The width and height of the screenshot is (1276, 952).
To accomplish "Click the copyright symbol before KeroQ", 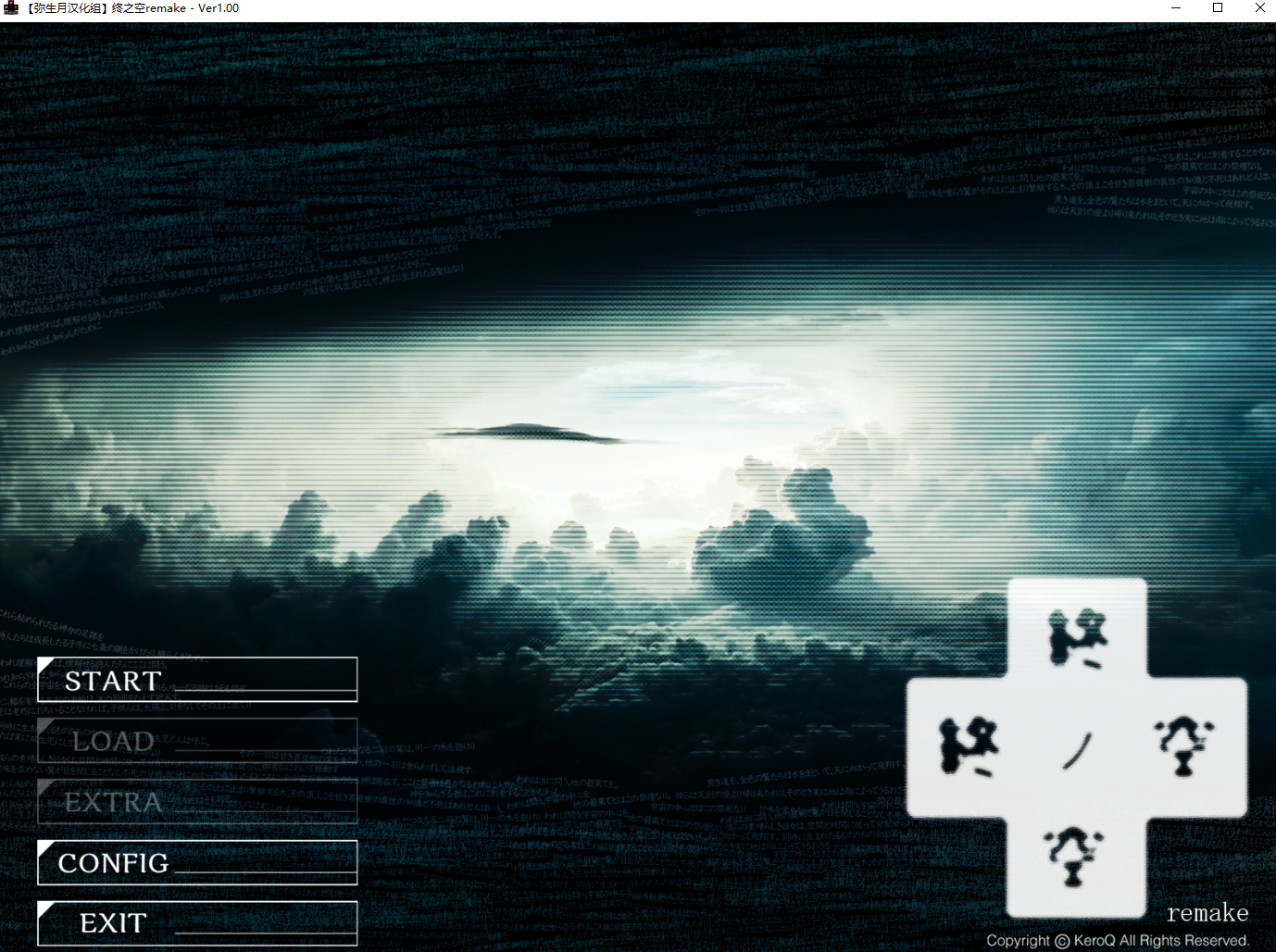I will coord(1062,941).
